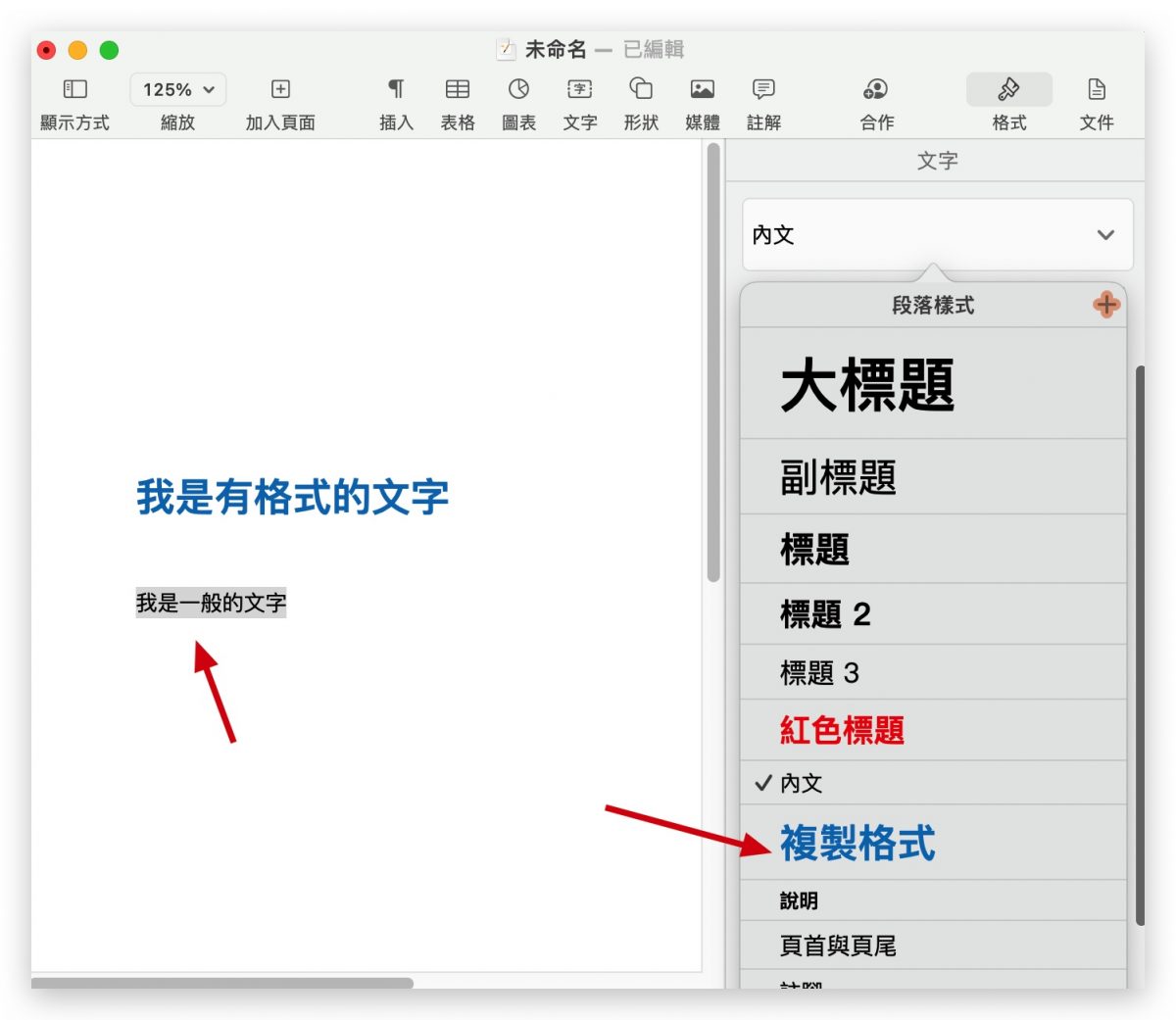Click the style list scrollbar
This screenshot has width=1176, height=1020.
pos(1139,645)
